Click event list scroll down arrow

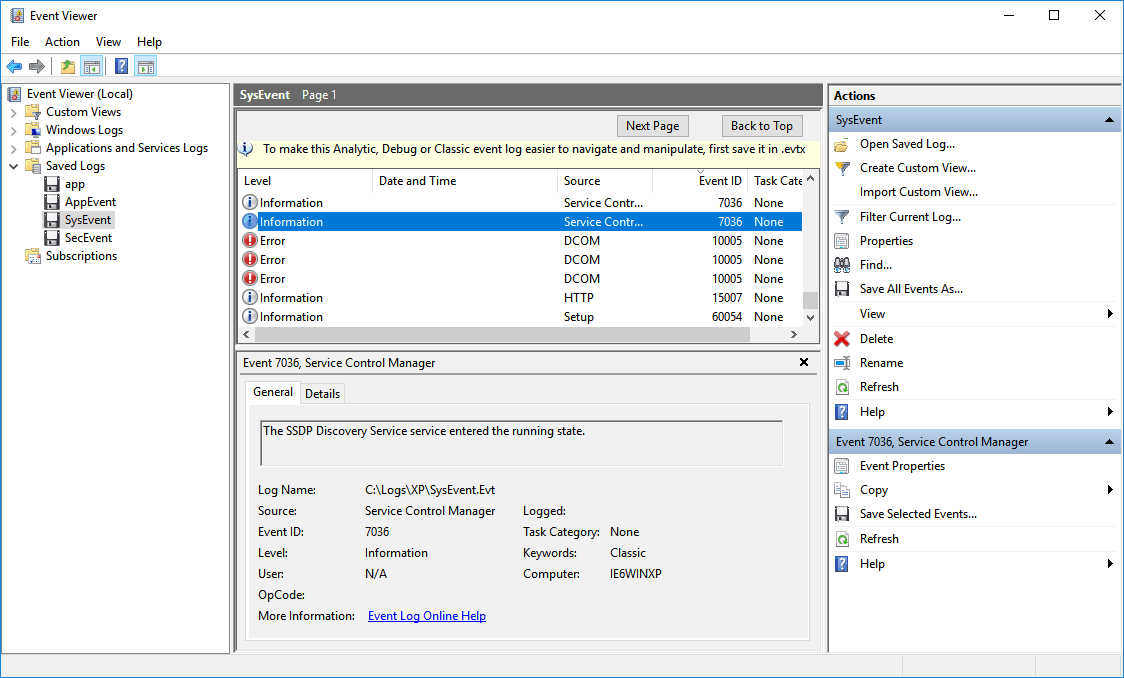click(x=810, y=317)
